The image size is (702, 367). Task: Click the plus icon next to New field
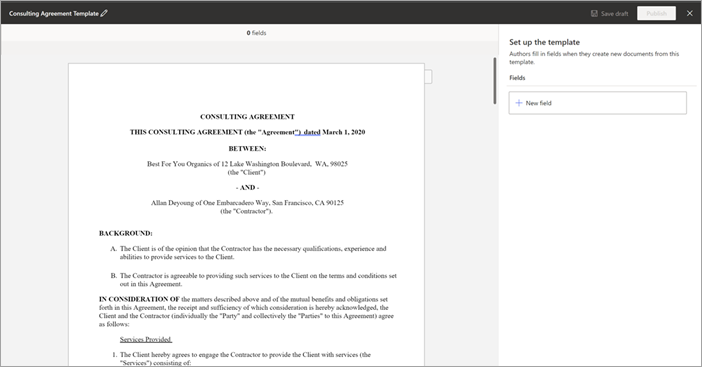(x=519, y=103)
